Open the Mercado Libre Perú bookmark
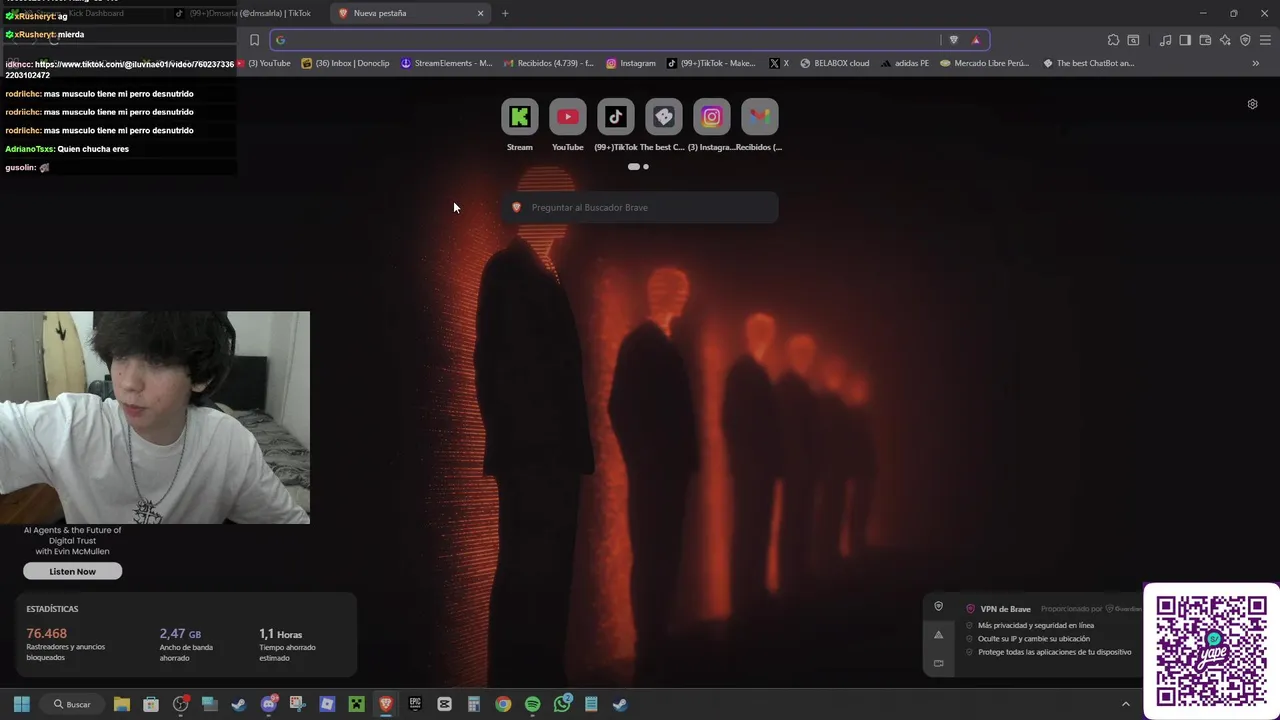The image size is (1280, 720). 985,63
